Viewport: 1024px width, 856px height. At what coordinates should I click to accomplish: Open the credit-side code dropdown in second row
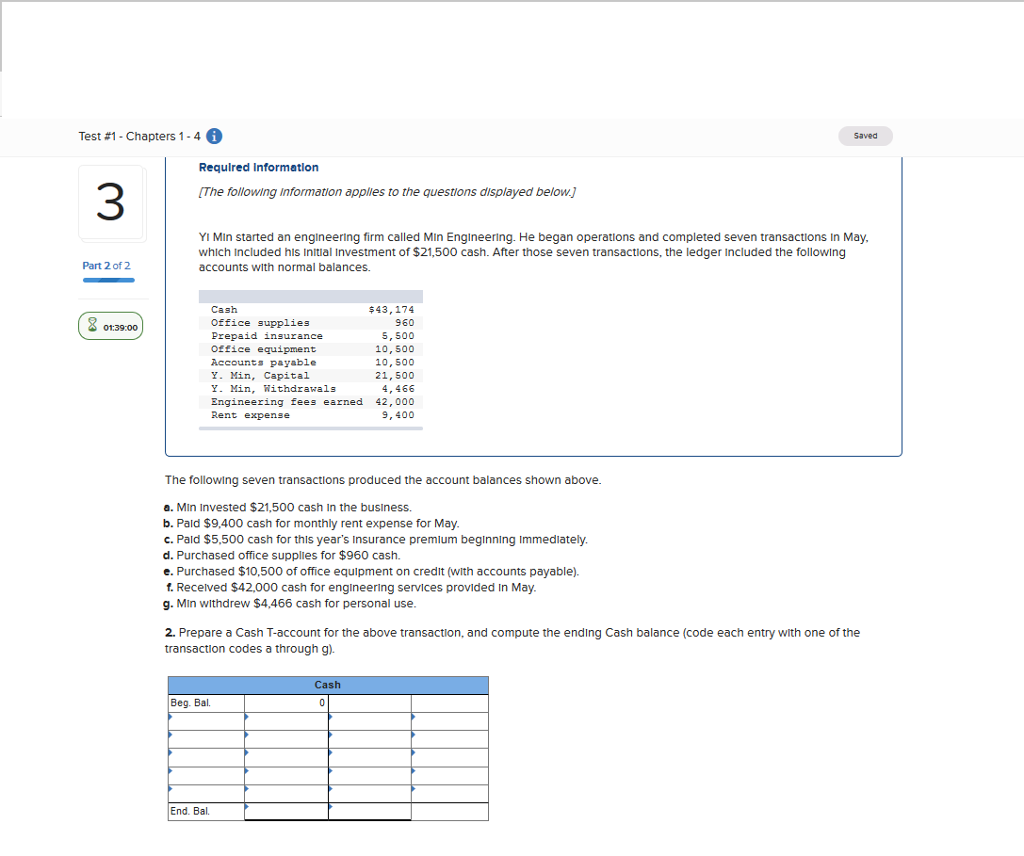click(330, 733)
